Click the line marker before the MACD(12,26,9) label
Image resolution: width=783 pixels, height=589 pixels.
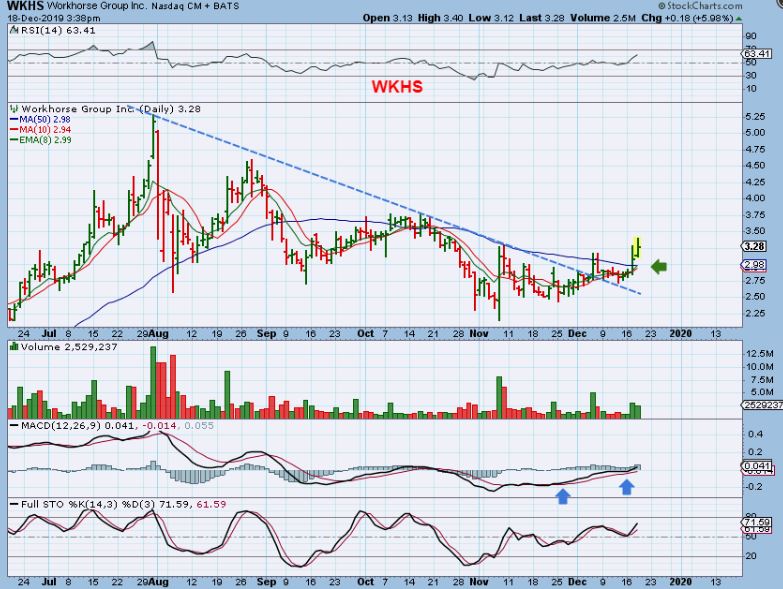pyautogui.click(x=14, y=426)
